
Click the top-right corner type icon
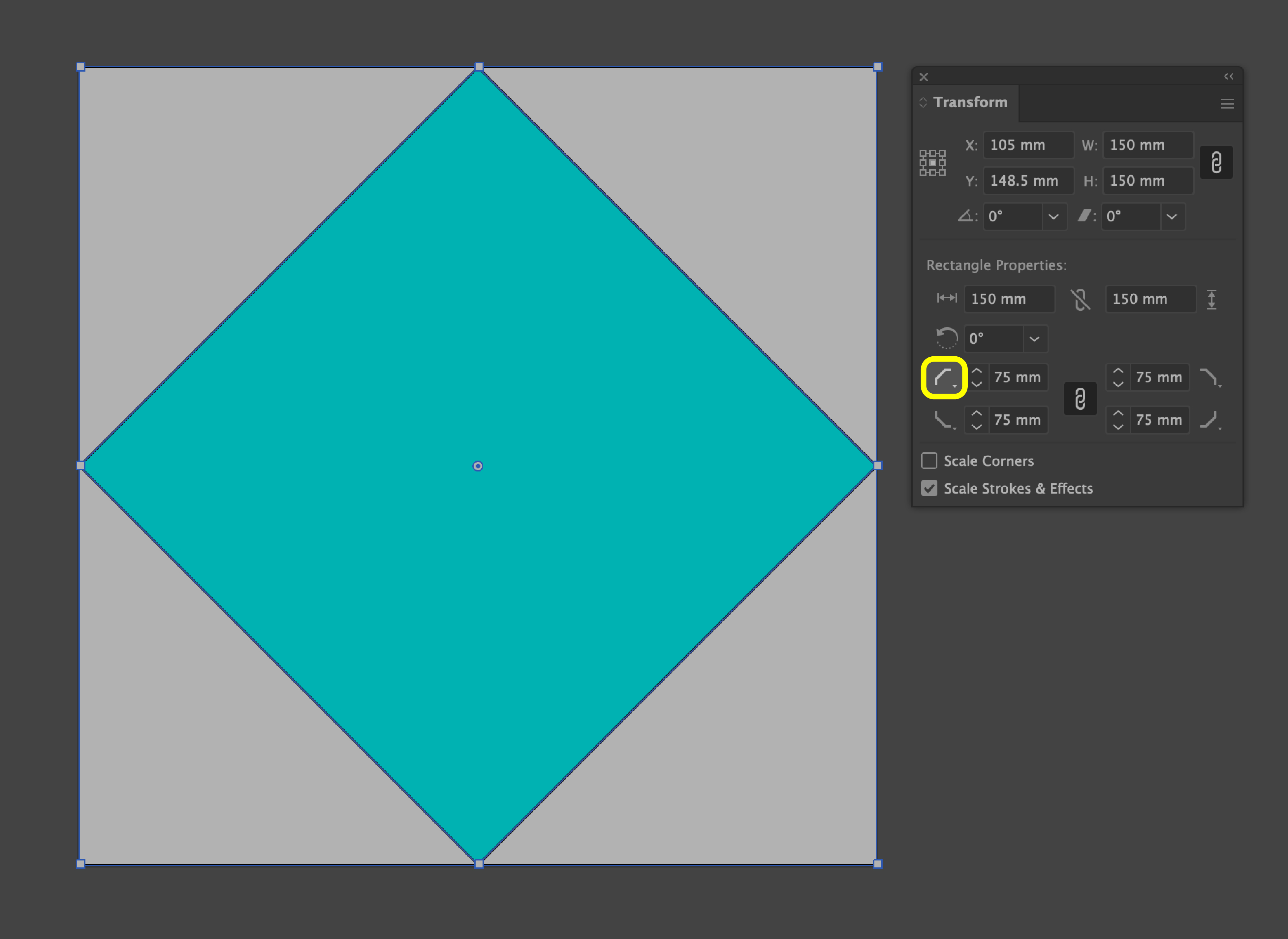click(1209, 377)
